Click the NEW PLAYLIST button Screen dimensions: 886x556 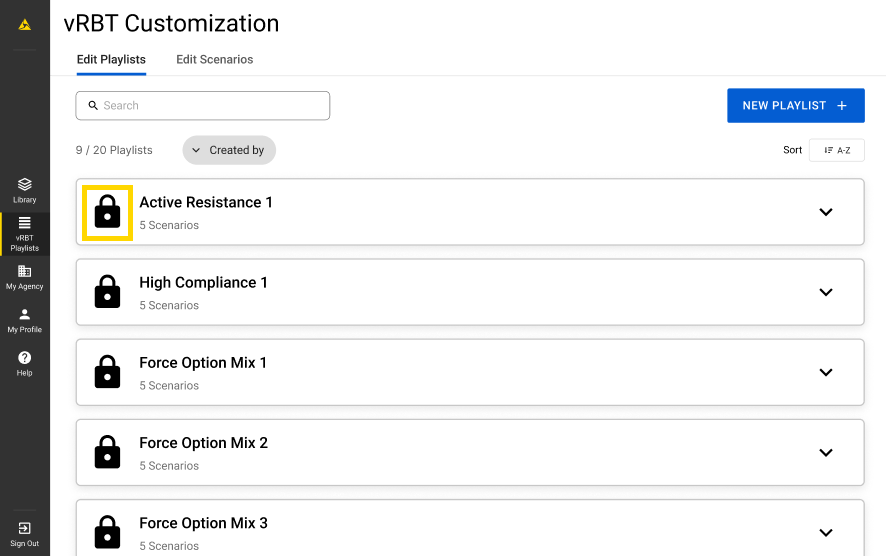pyautogui.click(x=795, y=105)
